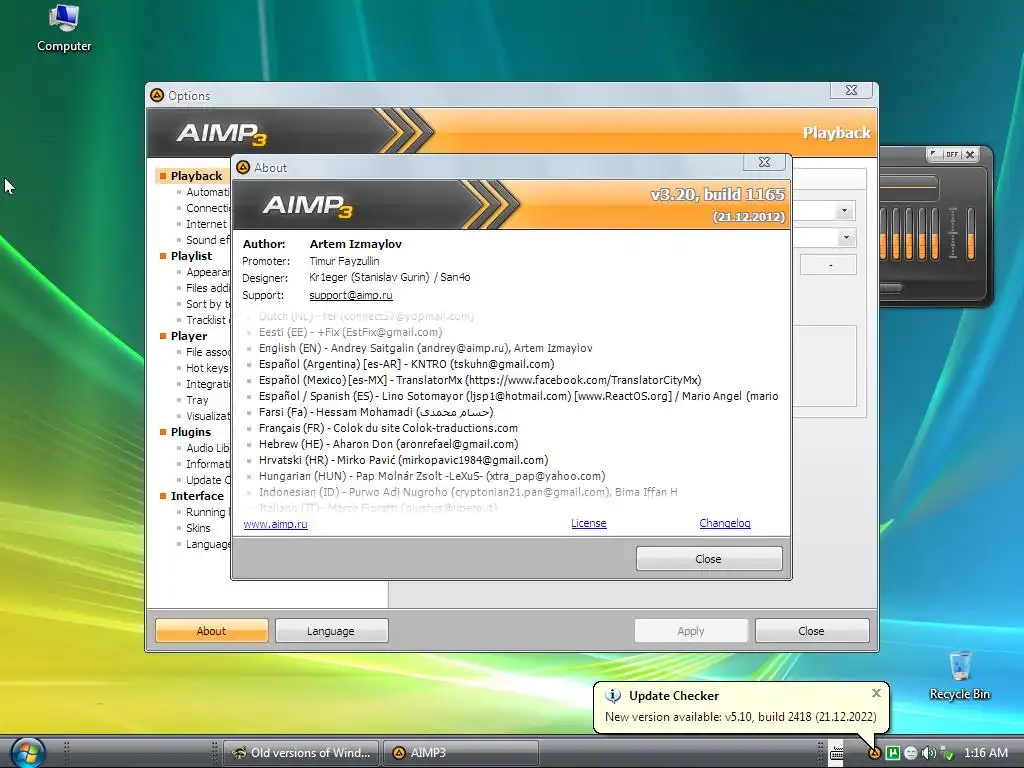Open the Recycle Bin desktop icon

(959, 677)
